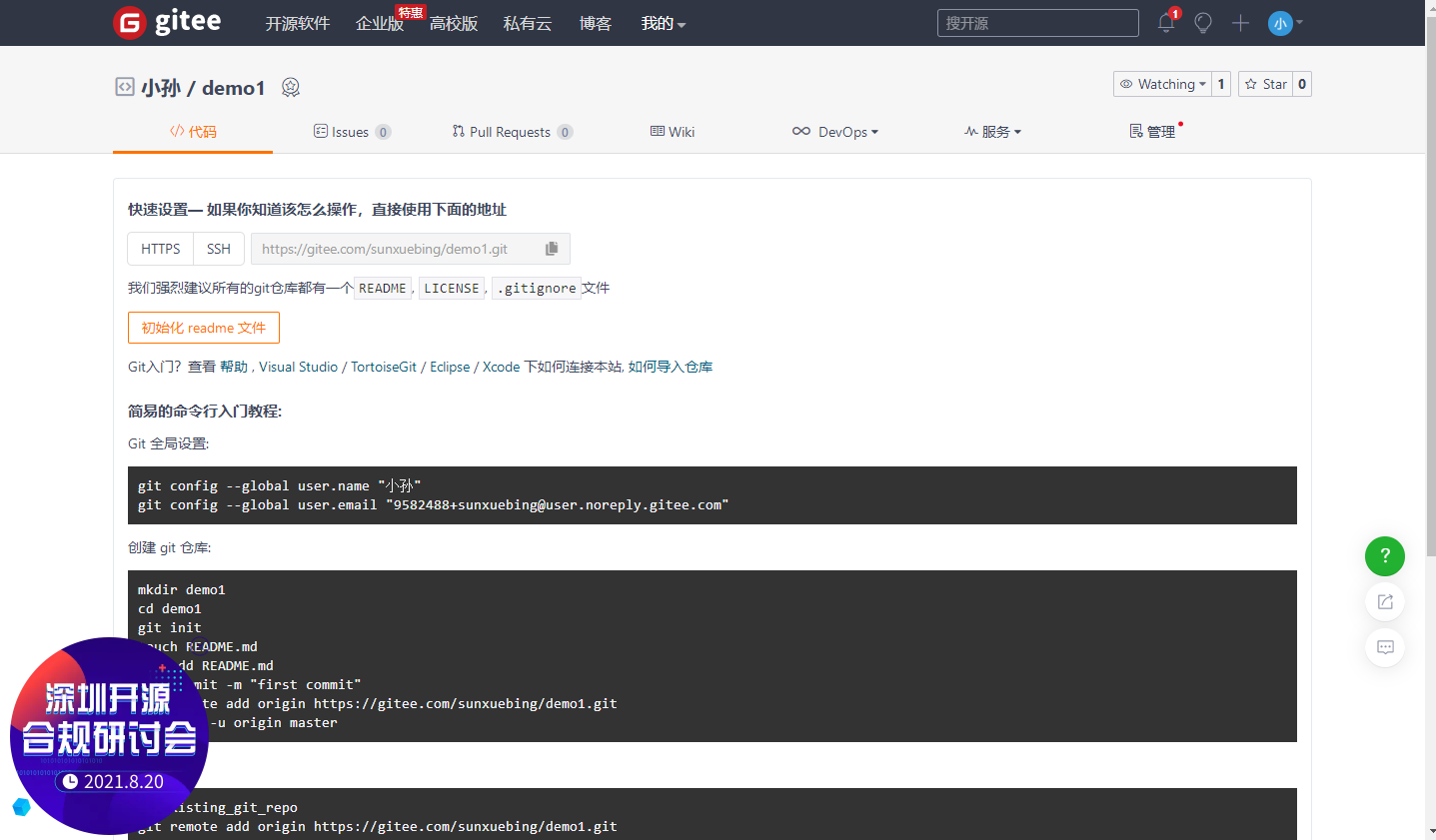Open the 帮助 link

(234, 367)
